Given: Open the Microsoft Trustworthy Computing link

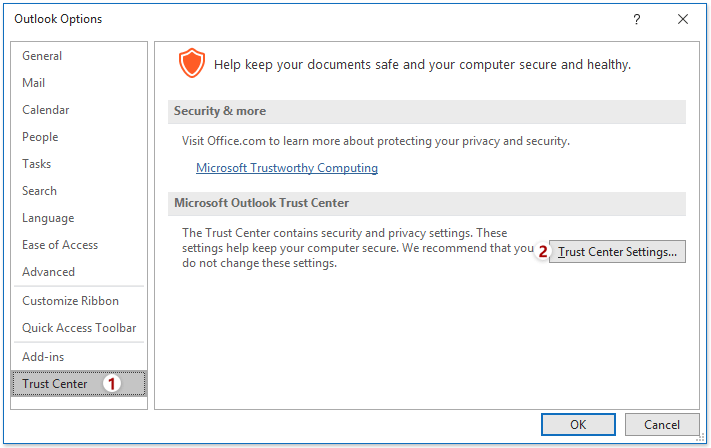Looking at the screenshot, I should pyautogui.click(x=287, y=168).
